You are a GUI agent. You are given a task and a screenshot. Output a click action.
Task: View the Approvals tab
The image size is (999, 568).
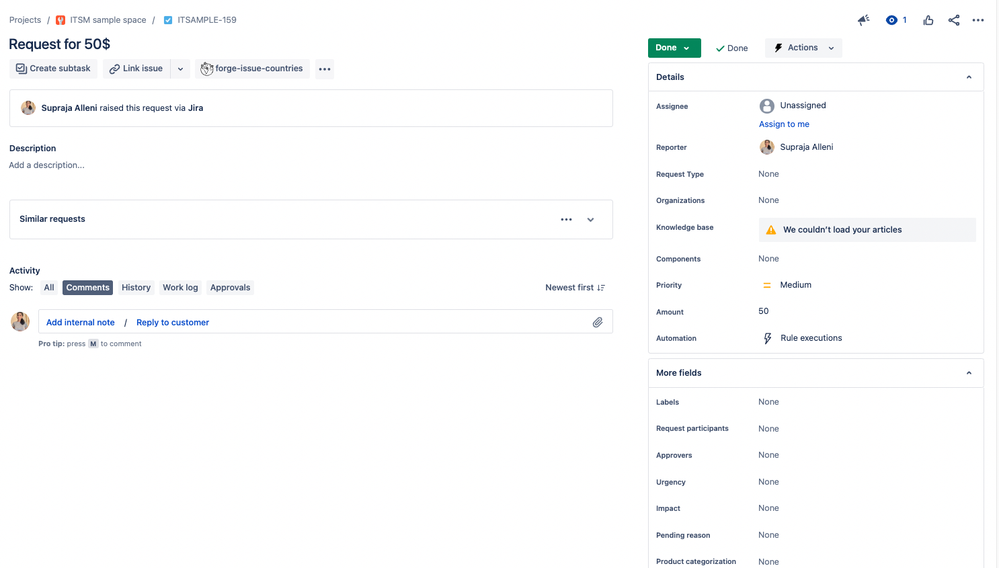pos(230,288)
